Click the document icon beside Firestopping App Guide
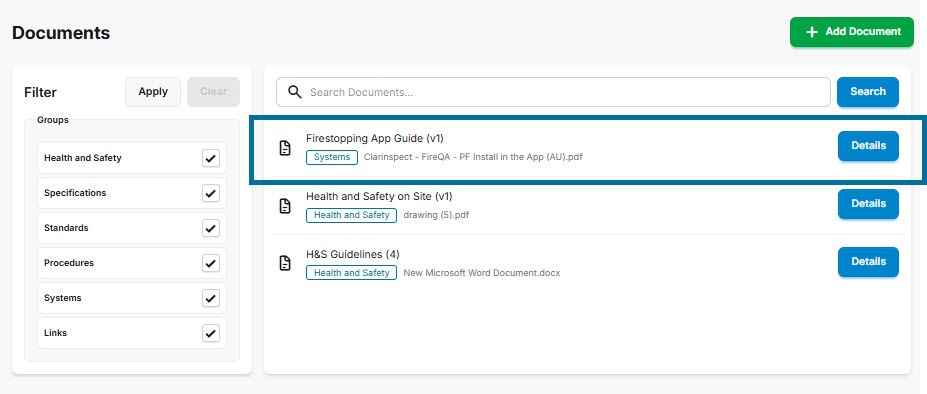 [x=285, y=148]
